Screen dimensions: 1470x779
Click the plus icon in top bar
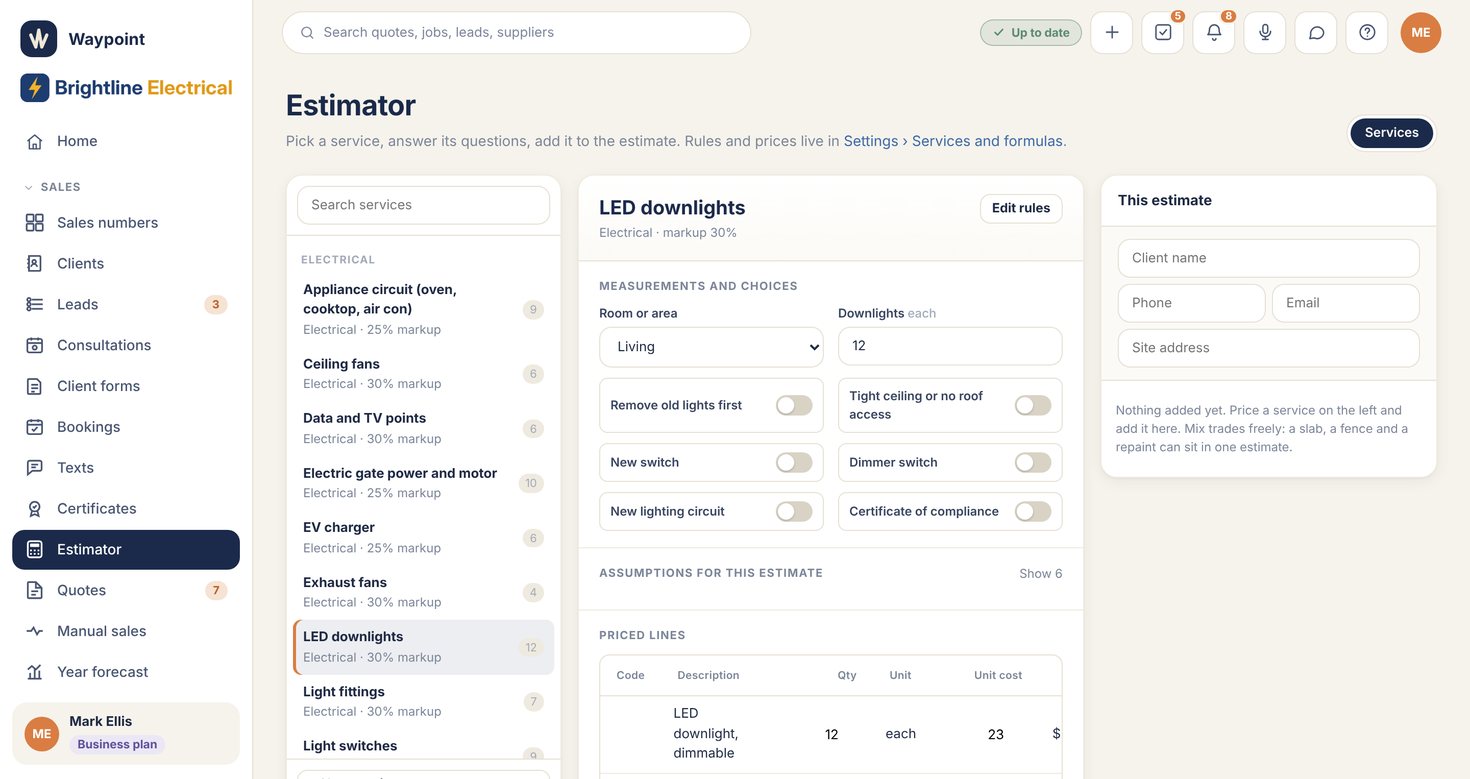point(1112,32)
